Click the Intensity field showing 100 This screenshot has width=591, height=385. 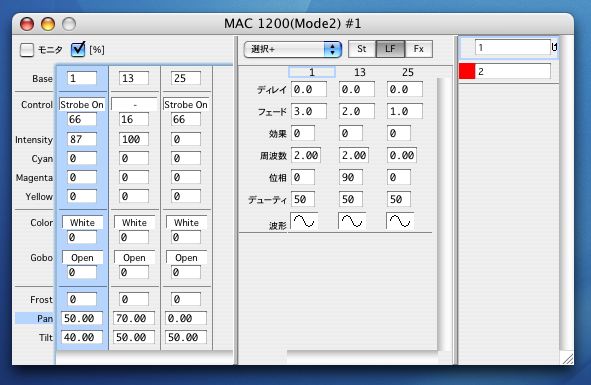pyautogui.click(x=134, y=139)
